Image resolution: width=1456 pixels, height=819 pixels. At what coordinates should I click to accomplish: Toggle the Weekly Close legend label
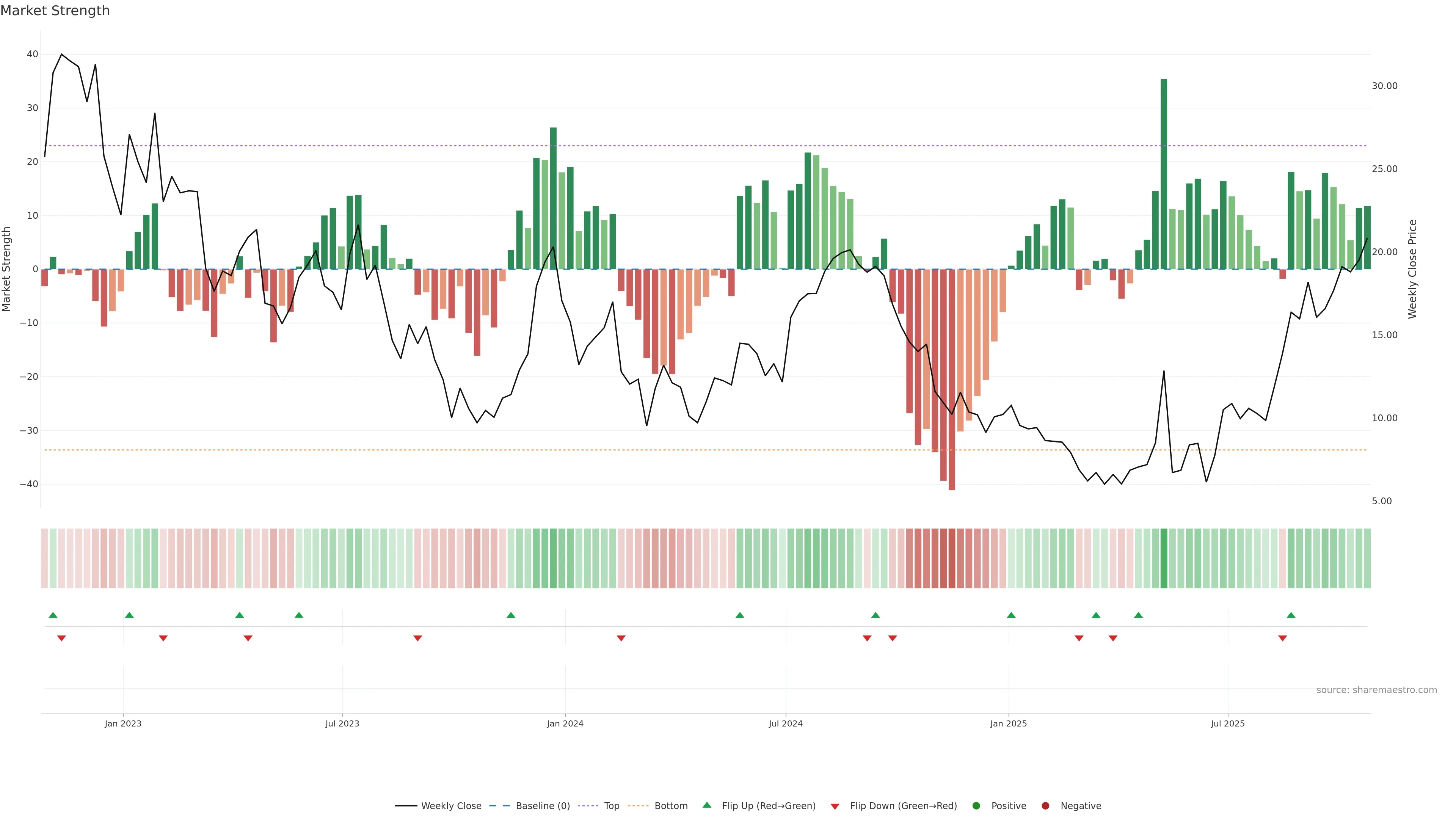click(451, 805)
